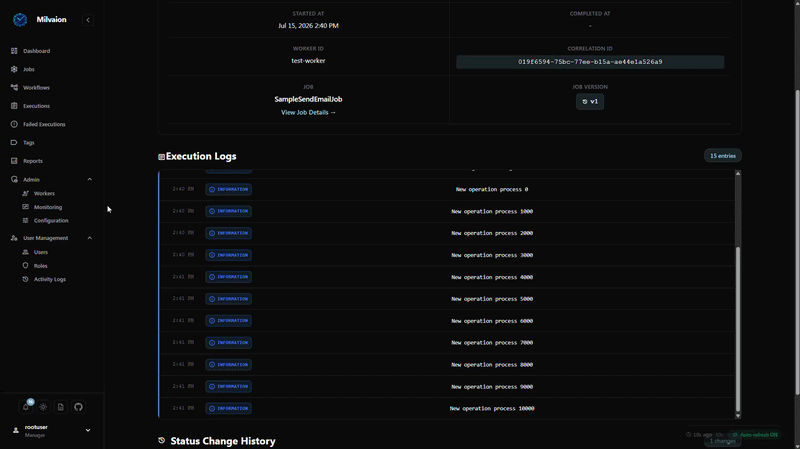
Task: Click the Monitoring icon
Action: [x=26, y=207]
